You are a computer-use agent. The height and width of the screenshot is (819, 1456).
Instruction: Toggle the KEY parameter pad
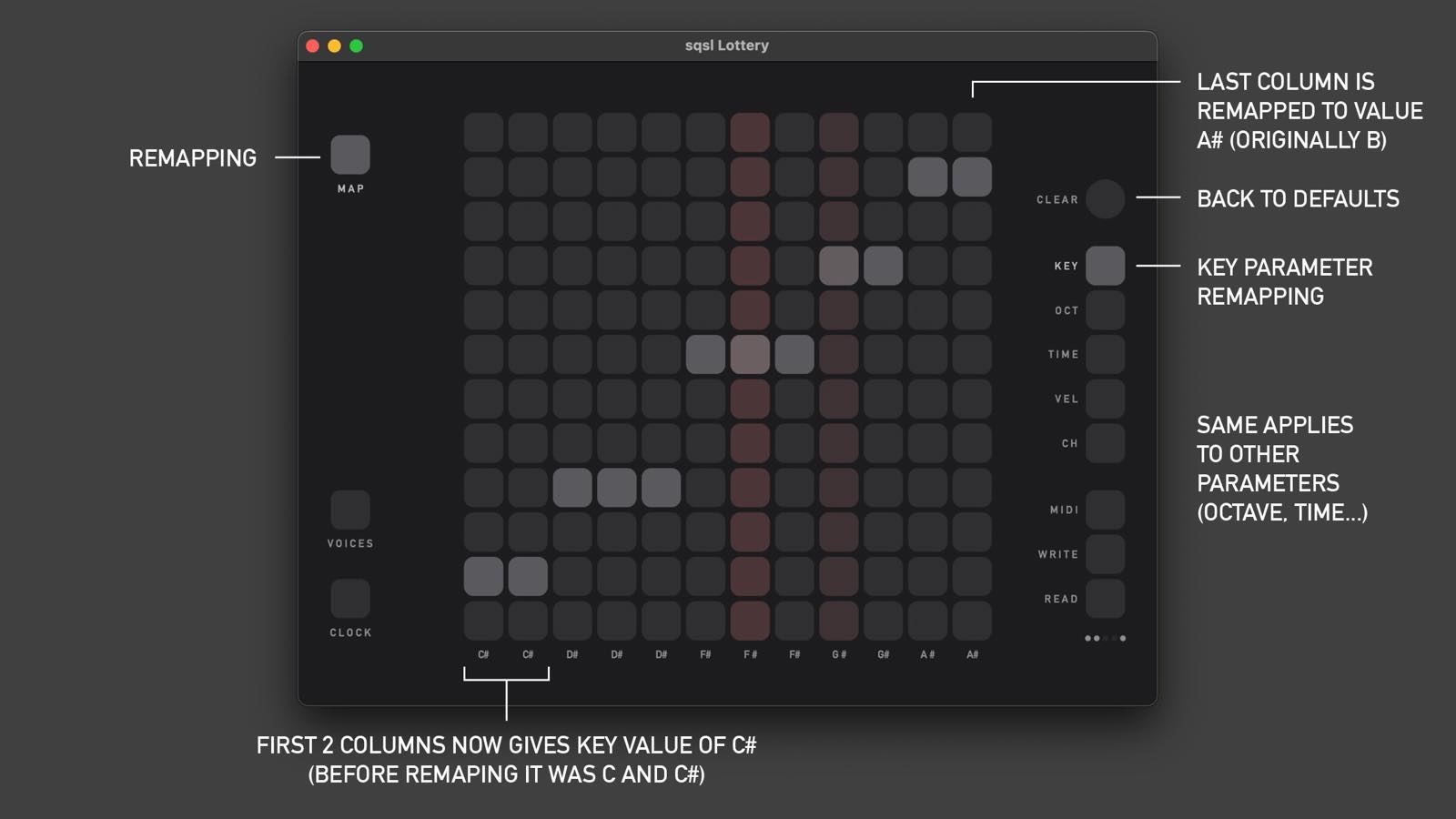click(x=1106, y=266)
